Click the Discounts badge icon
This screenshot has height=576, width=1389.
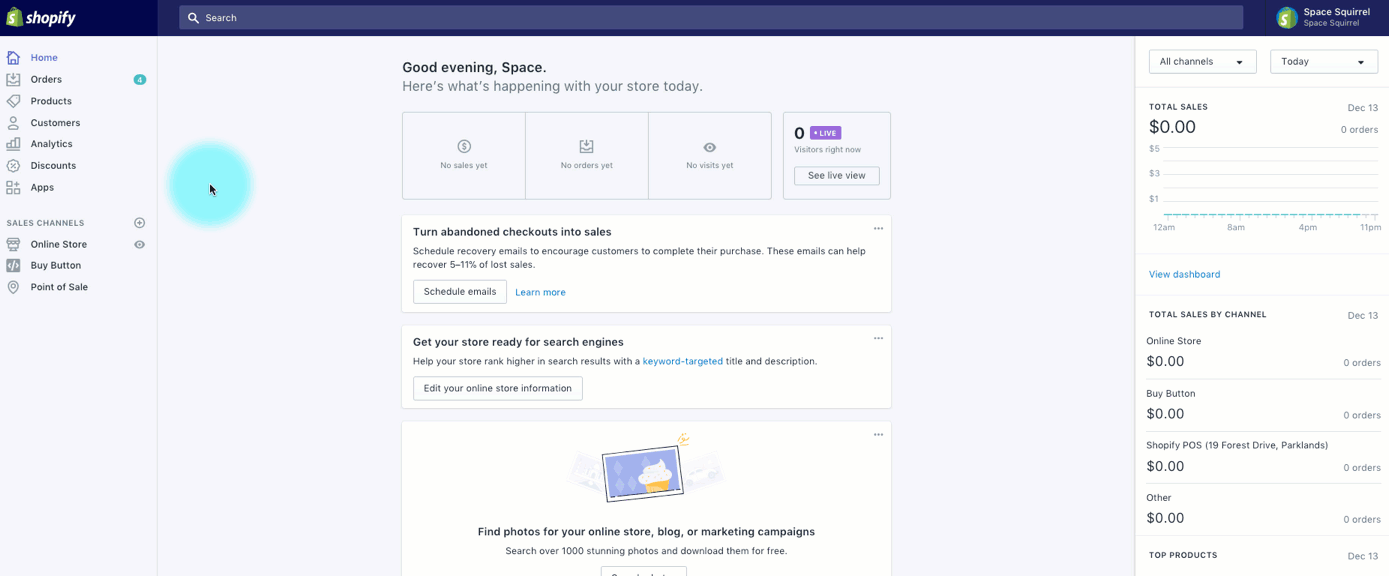13,166
